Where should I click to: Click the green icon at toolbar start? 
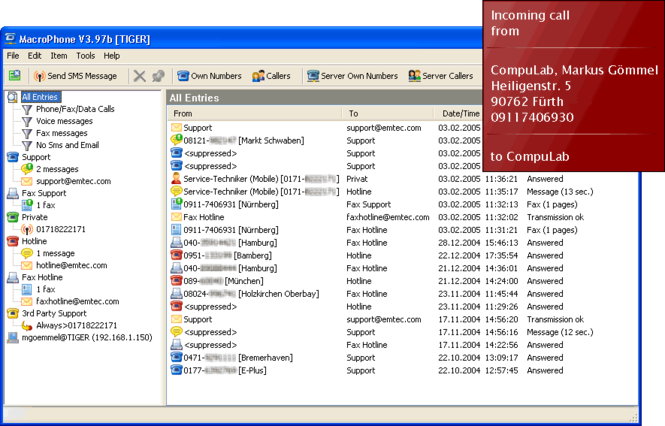point(14,76)
